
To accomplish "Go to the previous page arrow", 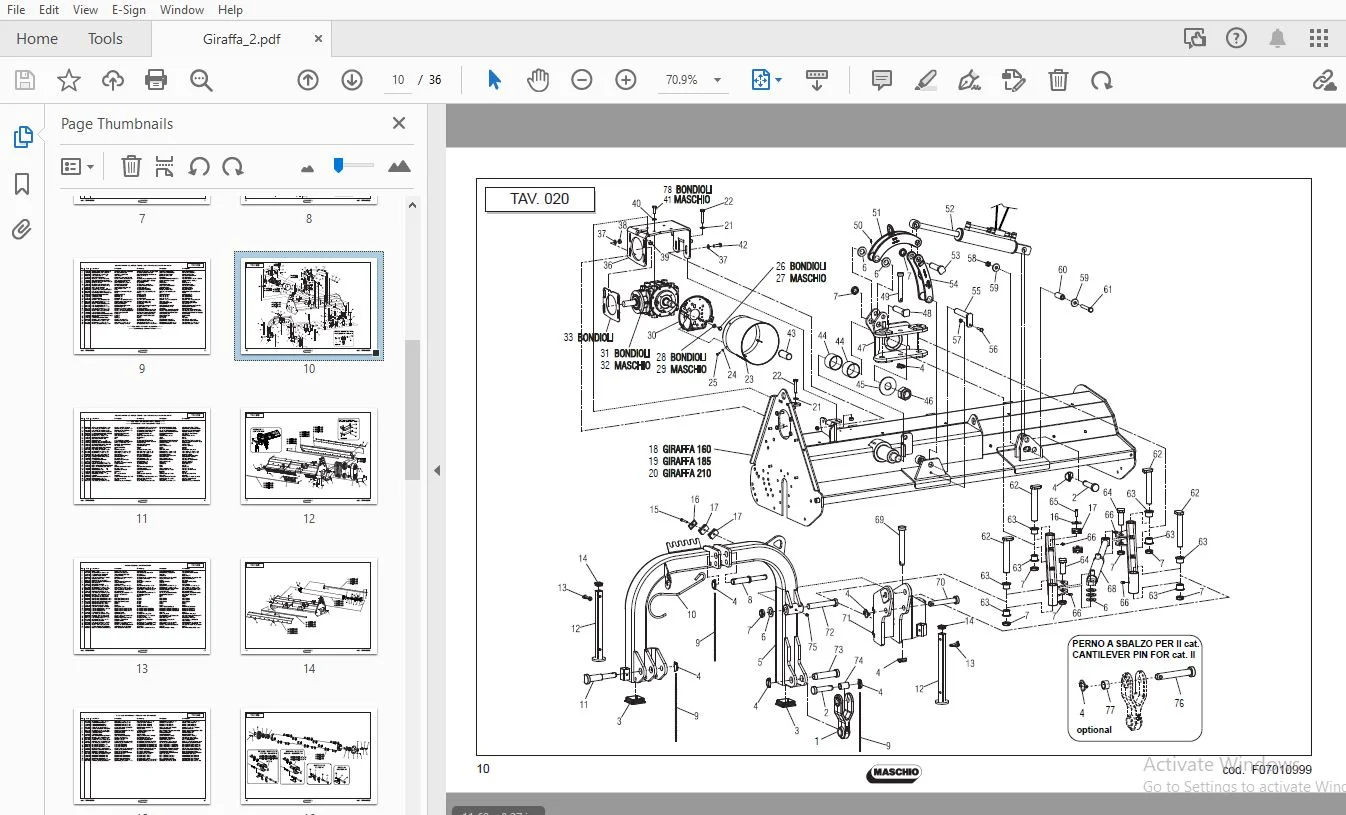I will [x=308, y=80].
